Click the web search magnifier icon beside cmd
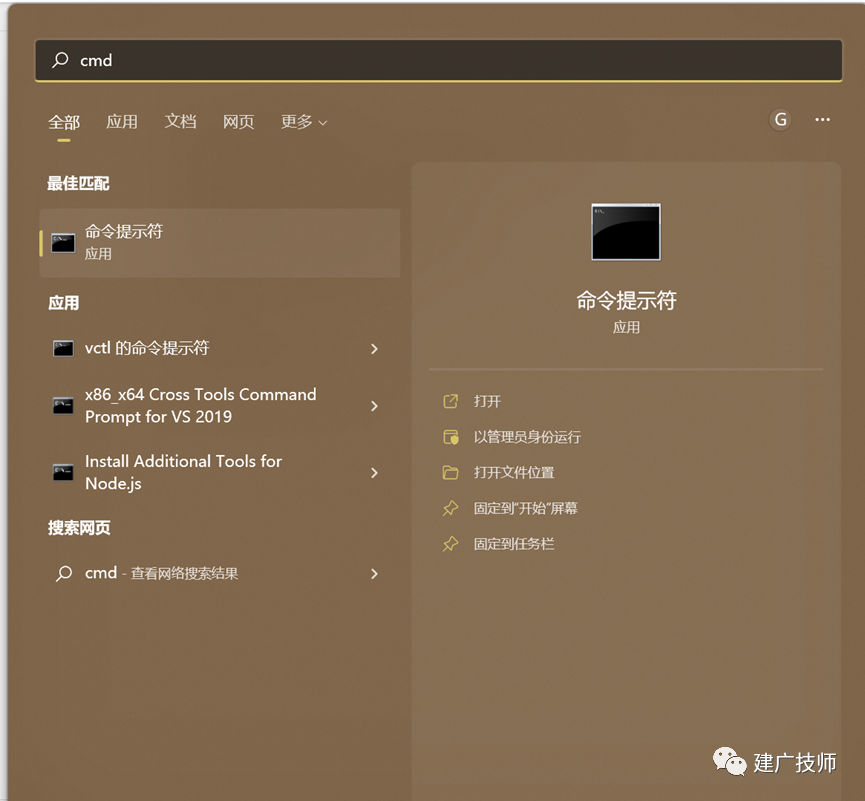The width and height of the screenshot is (865, 801). click(63, 574)
